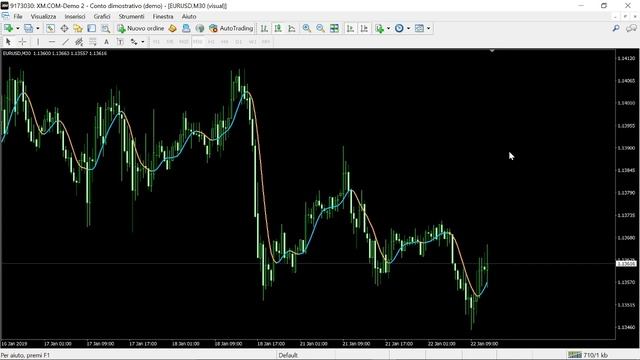The width and height of the screenshot is (640, 360).
Task: Open the Profiles toolbar icon
Action: click(28, 28)
